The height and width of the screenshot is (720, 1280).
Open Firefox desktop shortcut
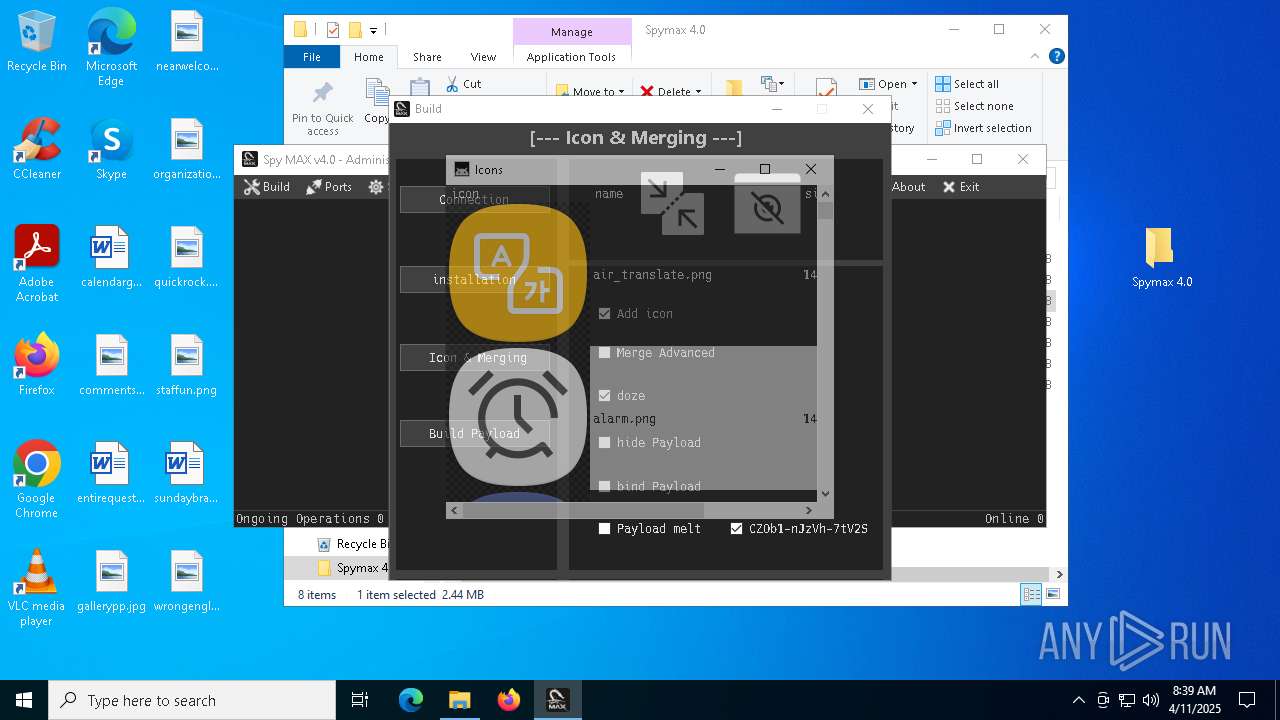pyautogui.click(x=37, y=365)
